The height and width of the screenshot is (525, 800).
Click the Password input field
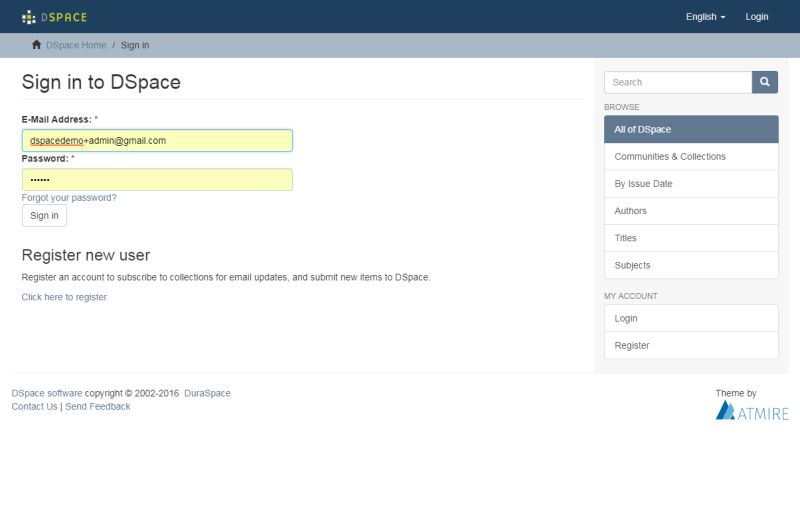pyautogui.click(x=157, y=180)
